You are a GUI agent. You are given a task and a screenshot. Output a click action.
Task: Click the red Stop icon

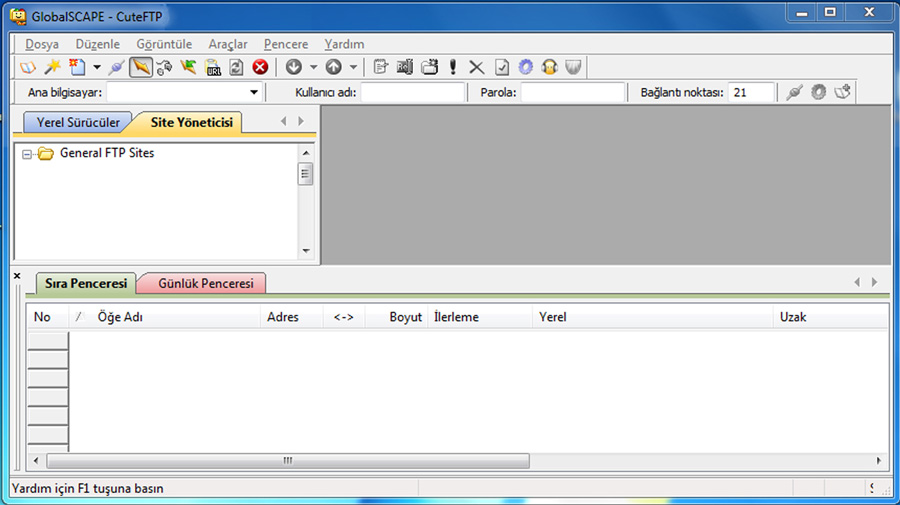tap(260, 67)
